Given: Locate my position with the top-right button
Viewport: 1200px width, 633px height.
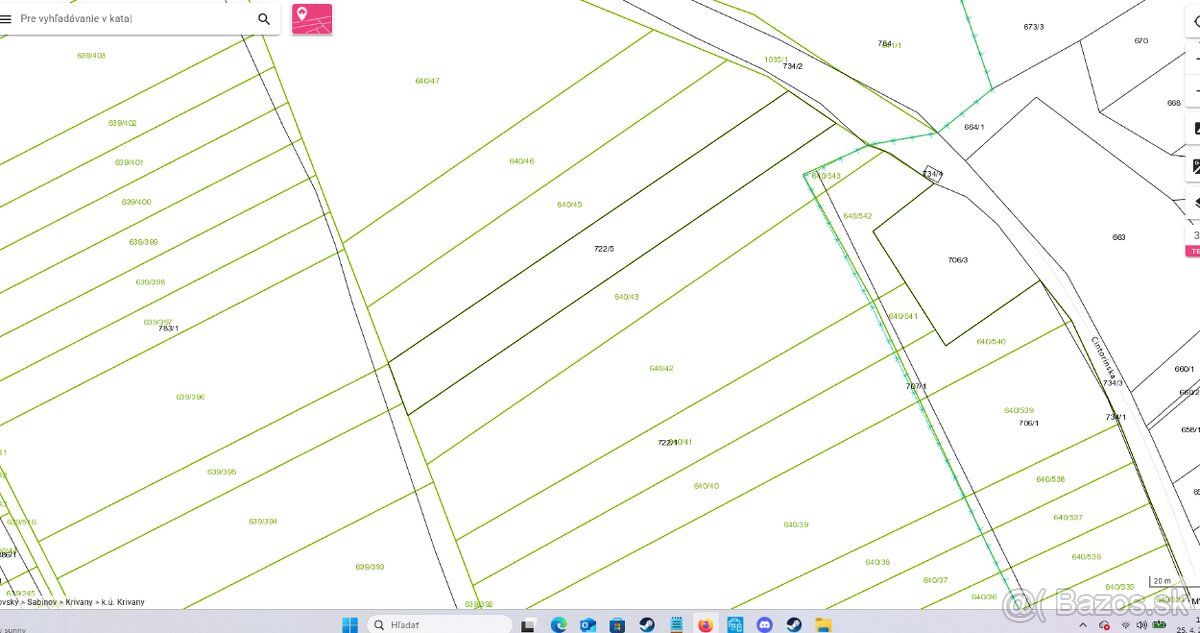Looking at the screenshot, I should pos(1195,22).
